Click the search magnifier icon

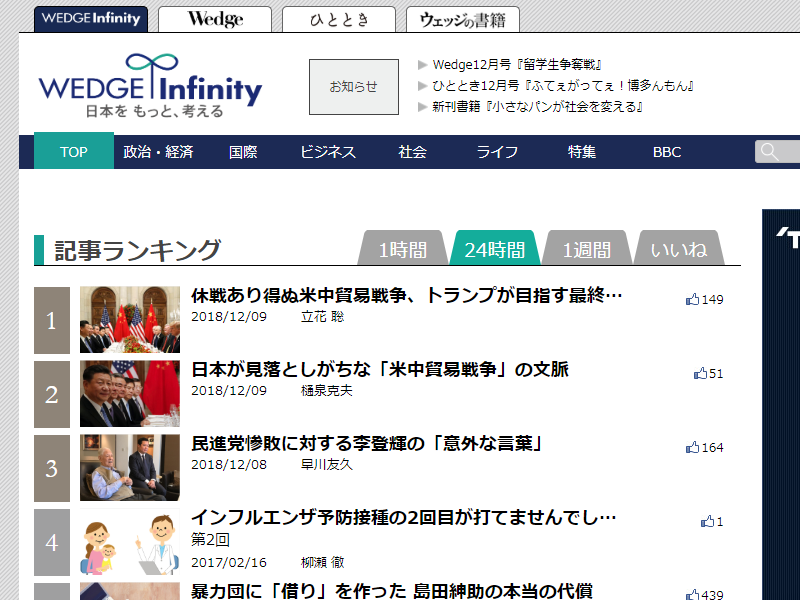(x=769, y=152)
